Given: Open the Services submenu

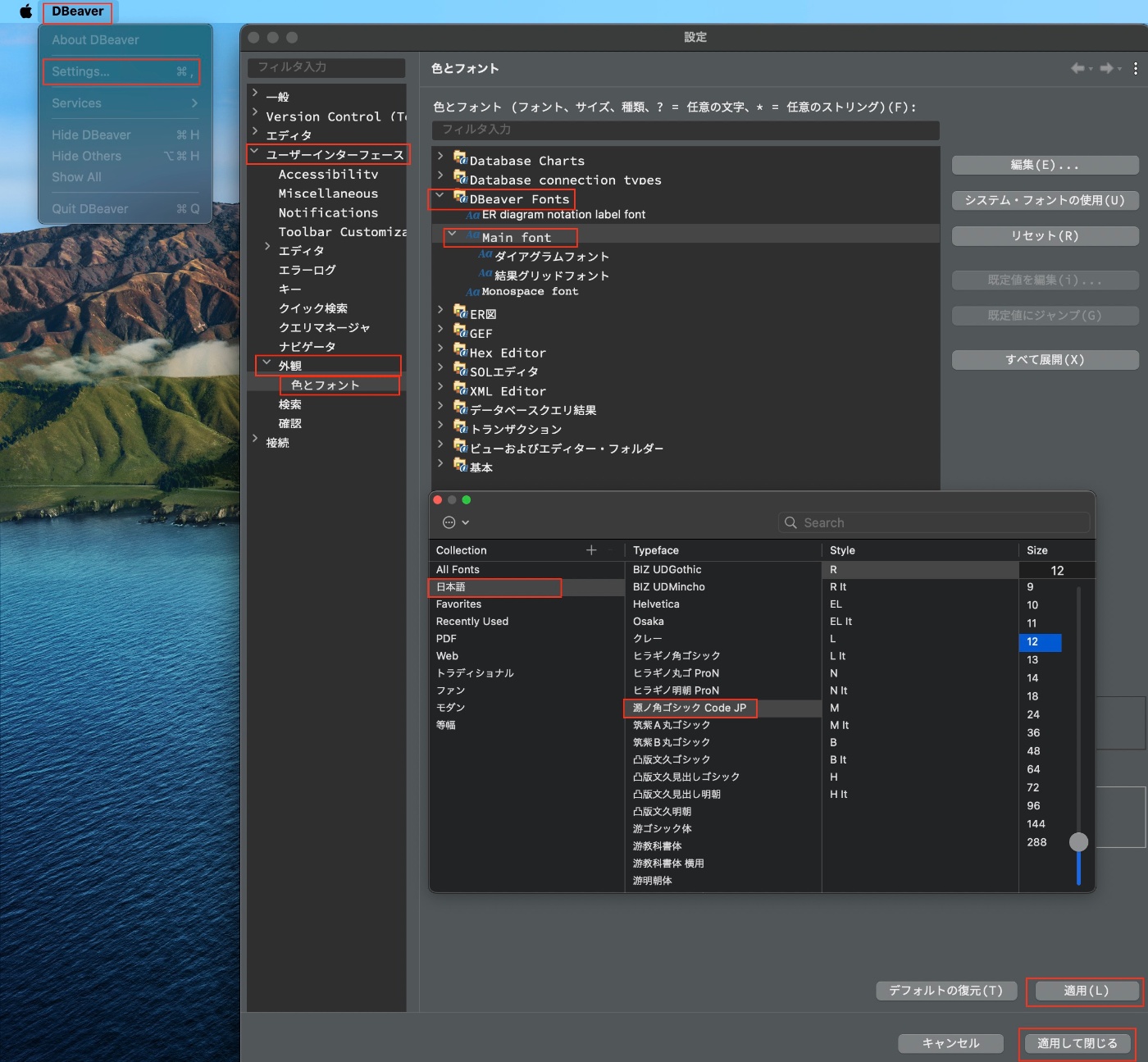Looking at the screenshot, I should pos(125,103).
